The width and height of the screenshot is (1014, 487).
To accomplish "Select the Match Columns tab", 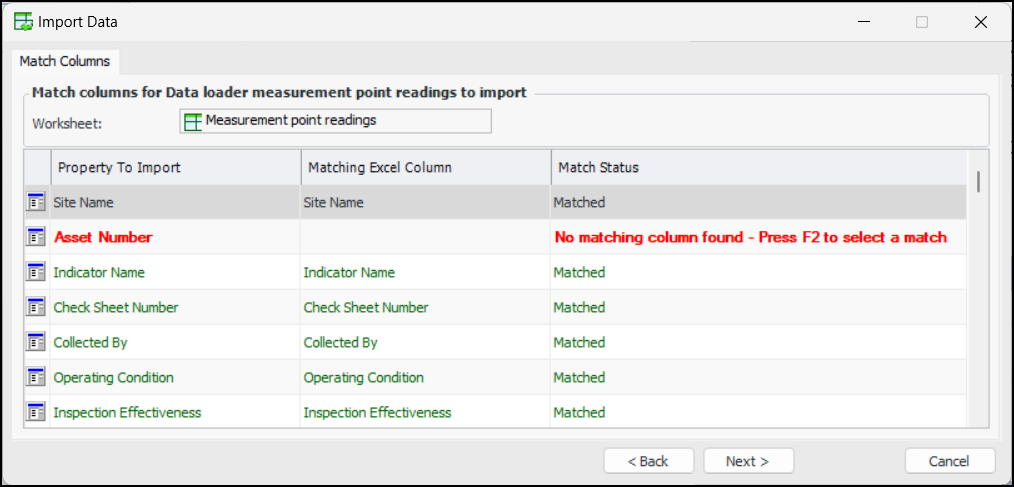I will [x=65, y=61].
